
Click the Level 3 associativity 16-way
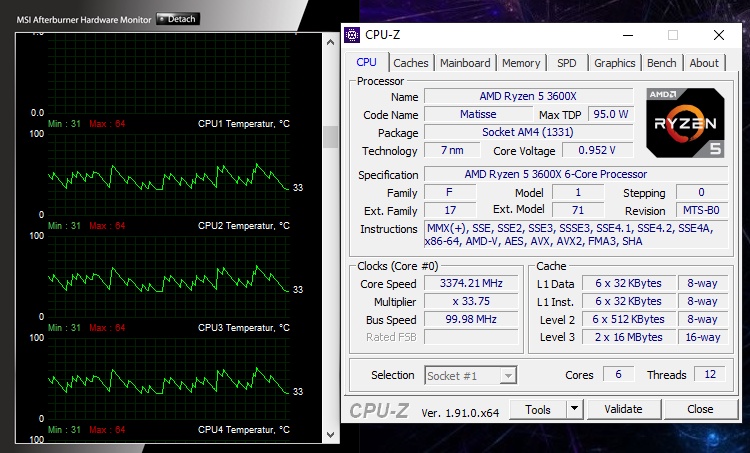click(703, 337)
